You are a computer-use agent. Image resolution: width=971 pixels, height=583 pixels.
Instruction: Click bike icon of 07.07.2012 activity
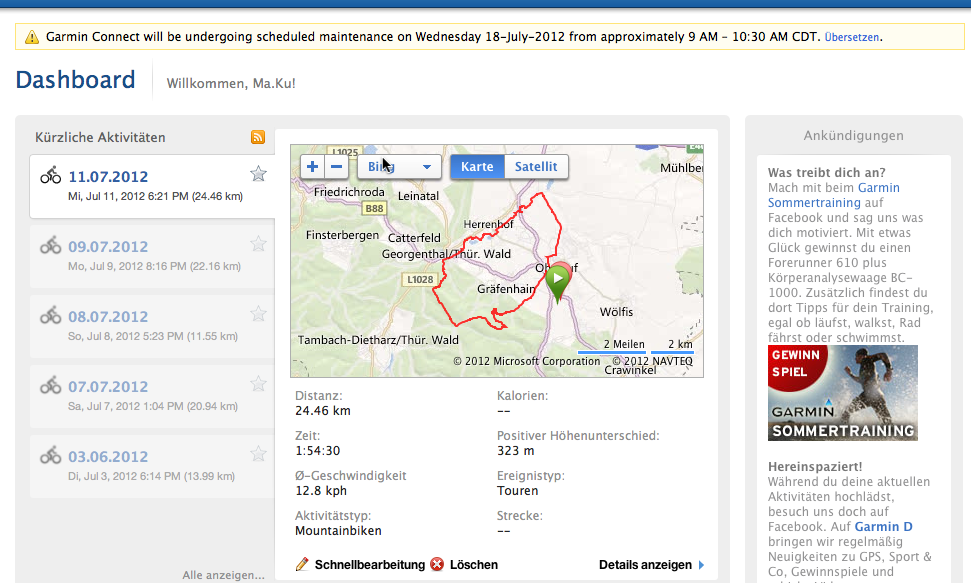coord(51,385)
